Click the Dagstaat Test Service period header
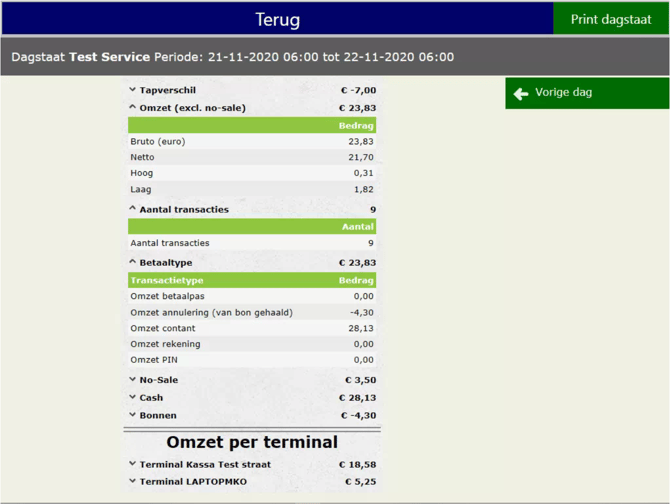The image size is (670, 504). pyautogui.click(x=232, y=57)
